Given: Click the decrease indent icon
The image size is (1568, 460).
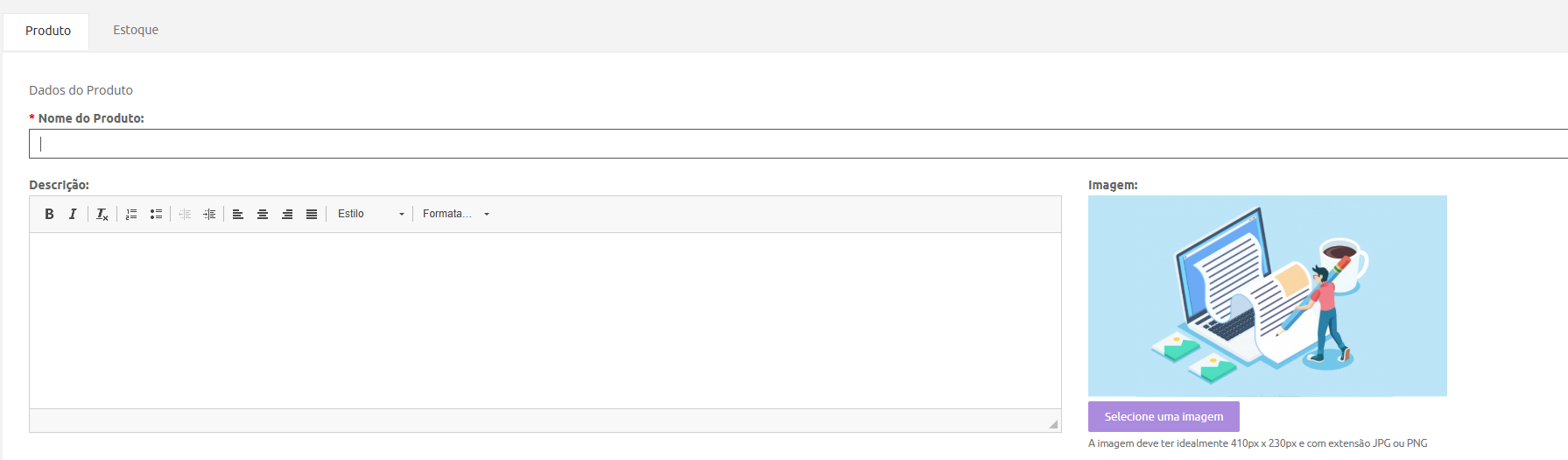Looking at the screenshot, I should 185,214.
